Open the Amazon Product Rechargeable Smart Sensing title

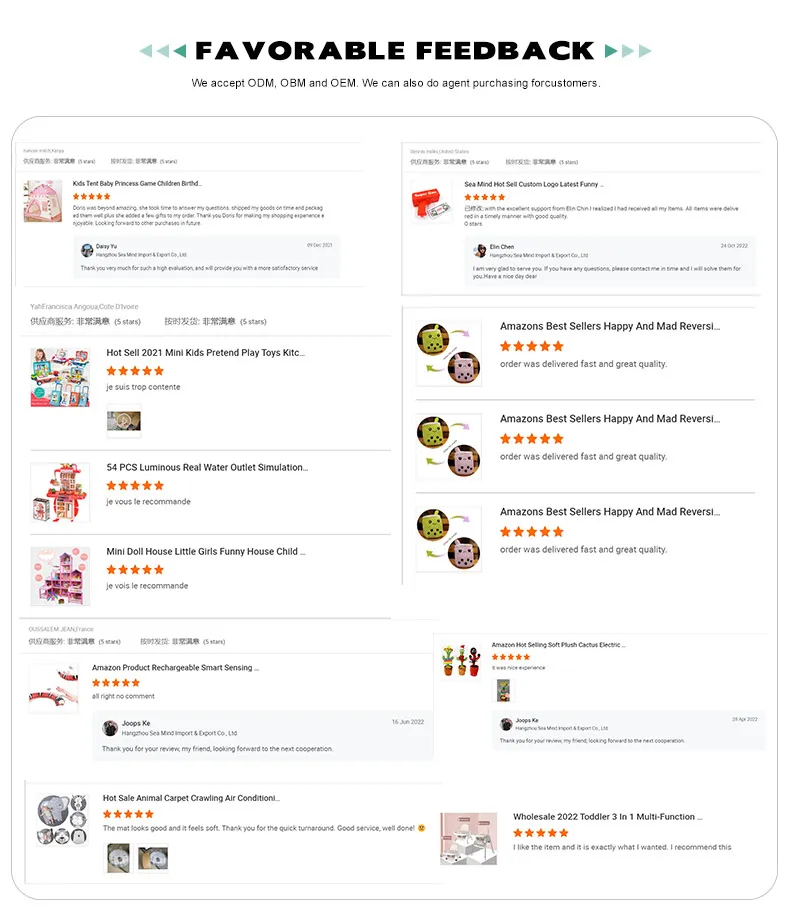[175, 668]
